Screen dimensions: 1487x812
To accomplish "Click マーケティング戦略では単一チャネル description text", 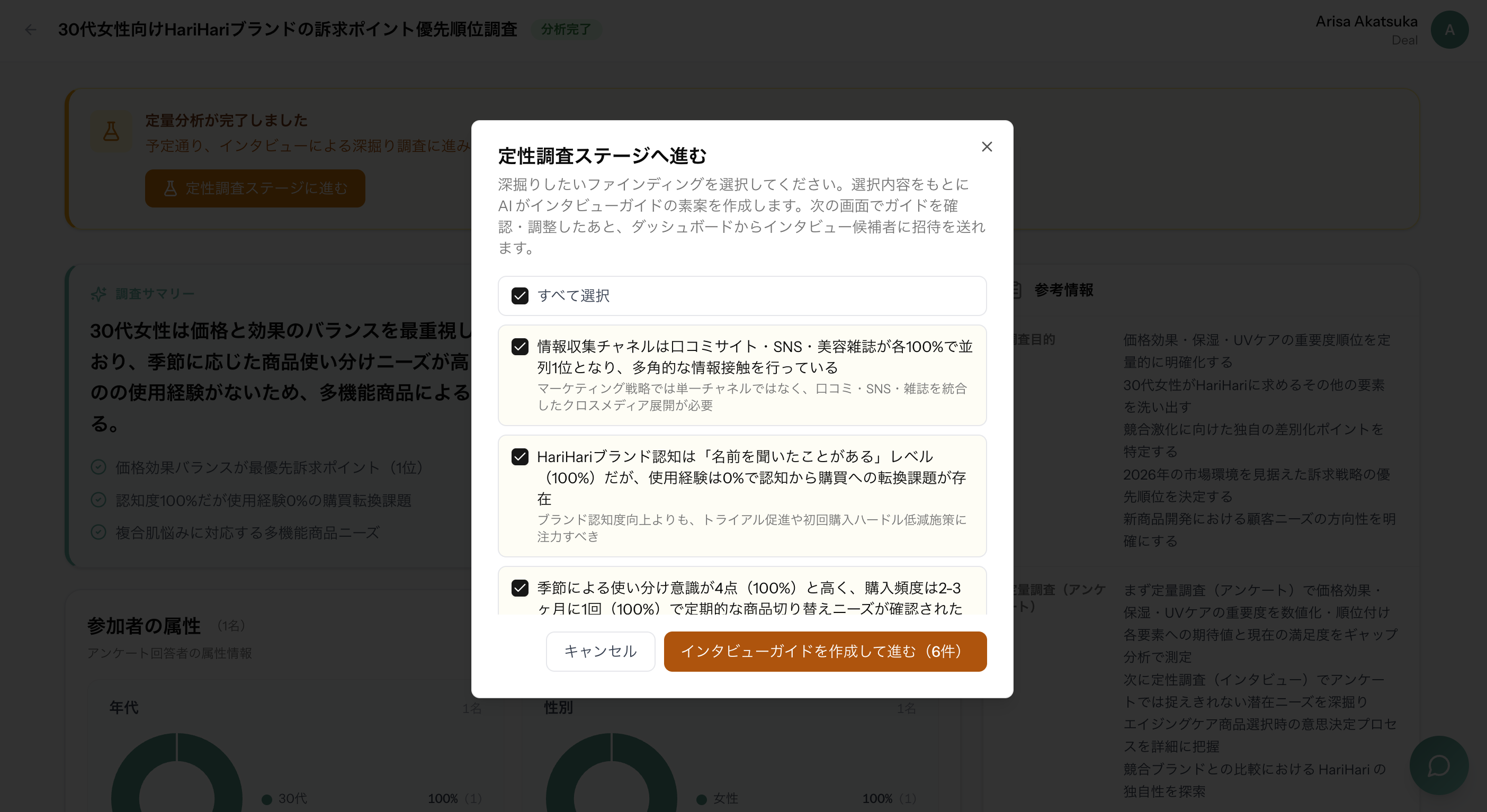I will (751, 396).
